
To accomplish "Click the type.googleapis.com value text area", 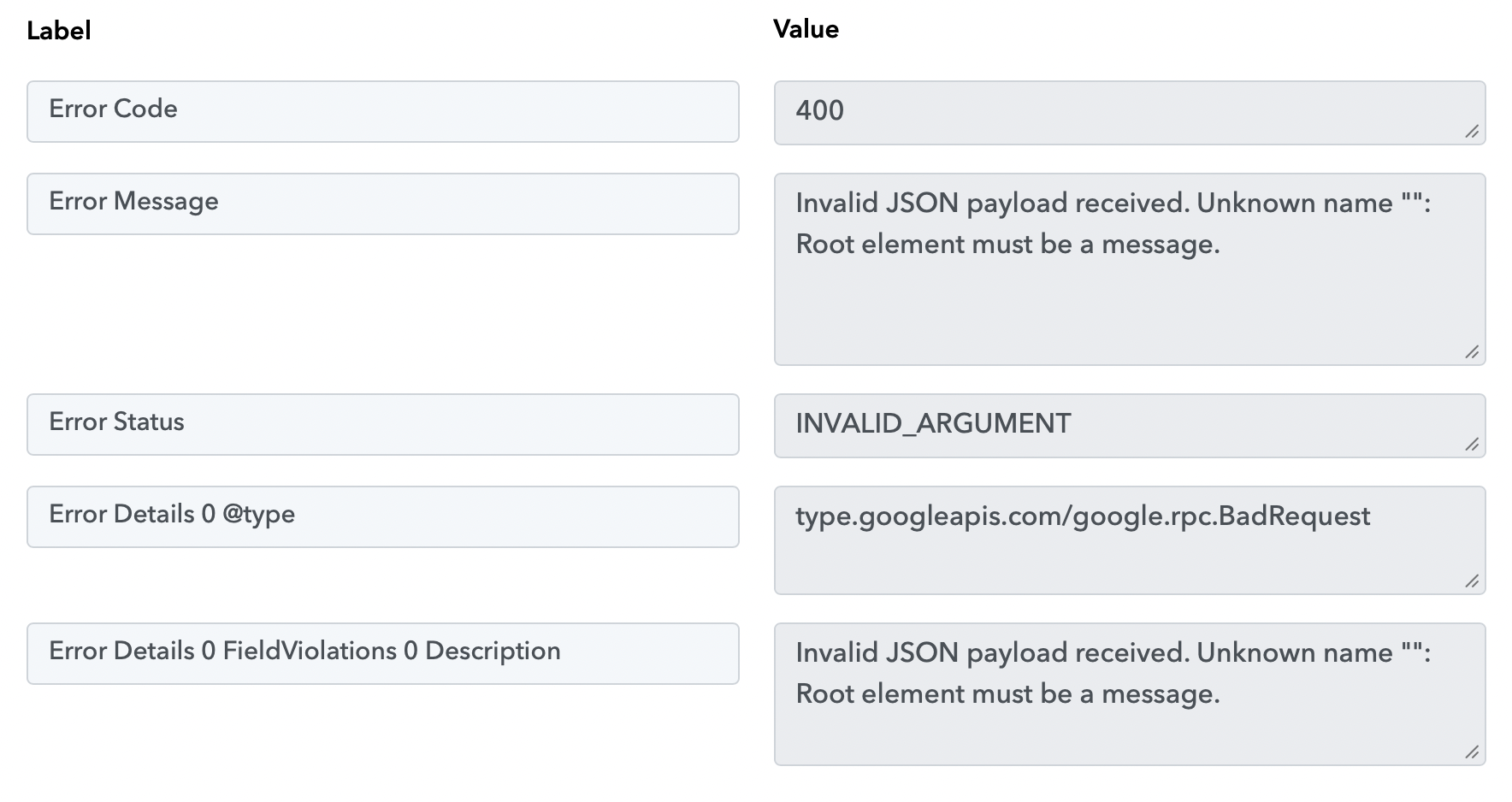I will (x=1130, y=540).
